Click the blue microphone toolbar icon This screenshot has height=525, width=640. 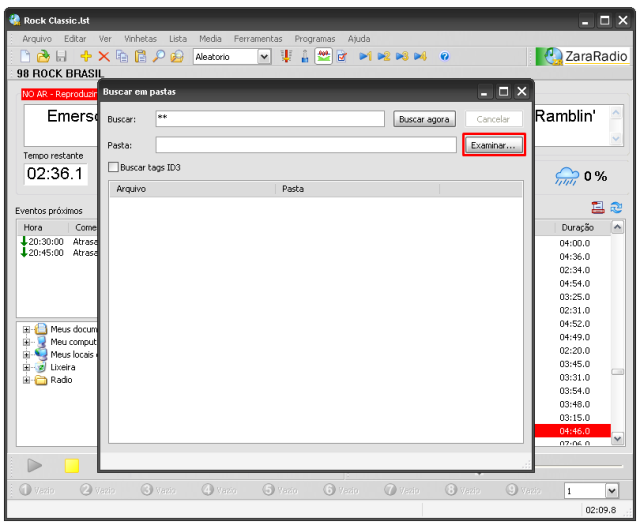click(x=304, y=56)
